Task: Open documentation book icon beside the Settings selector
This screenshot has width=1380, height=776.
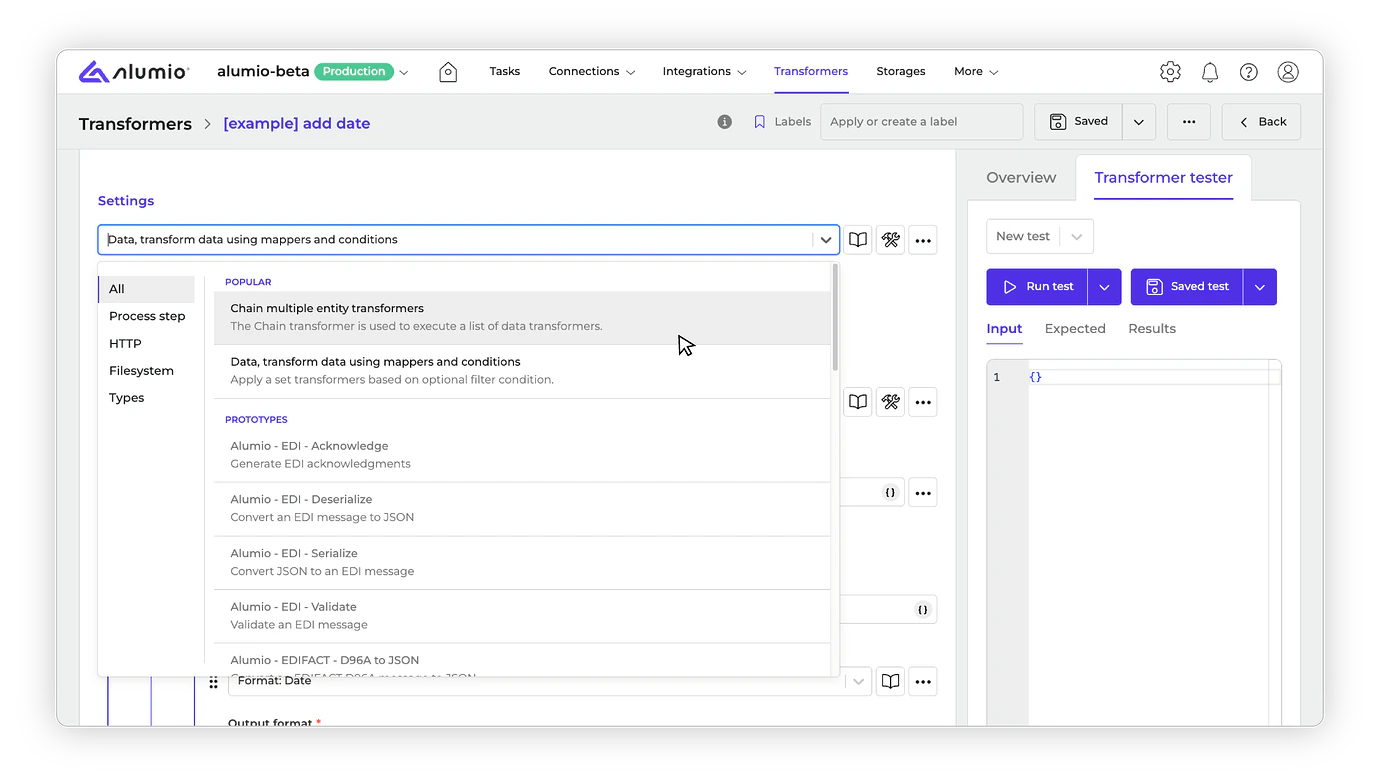Action: [858, 240]
